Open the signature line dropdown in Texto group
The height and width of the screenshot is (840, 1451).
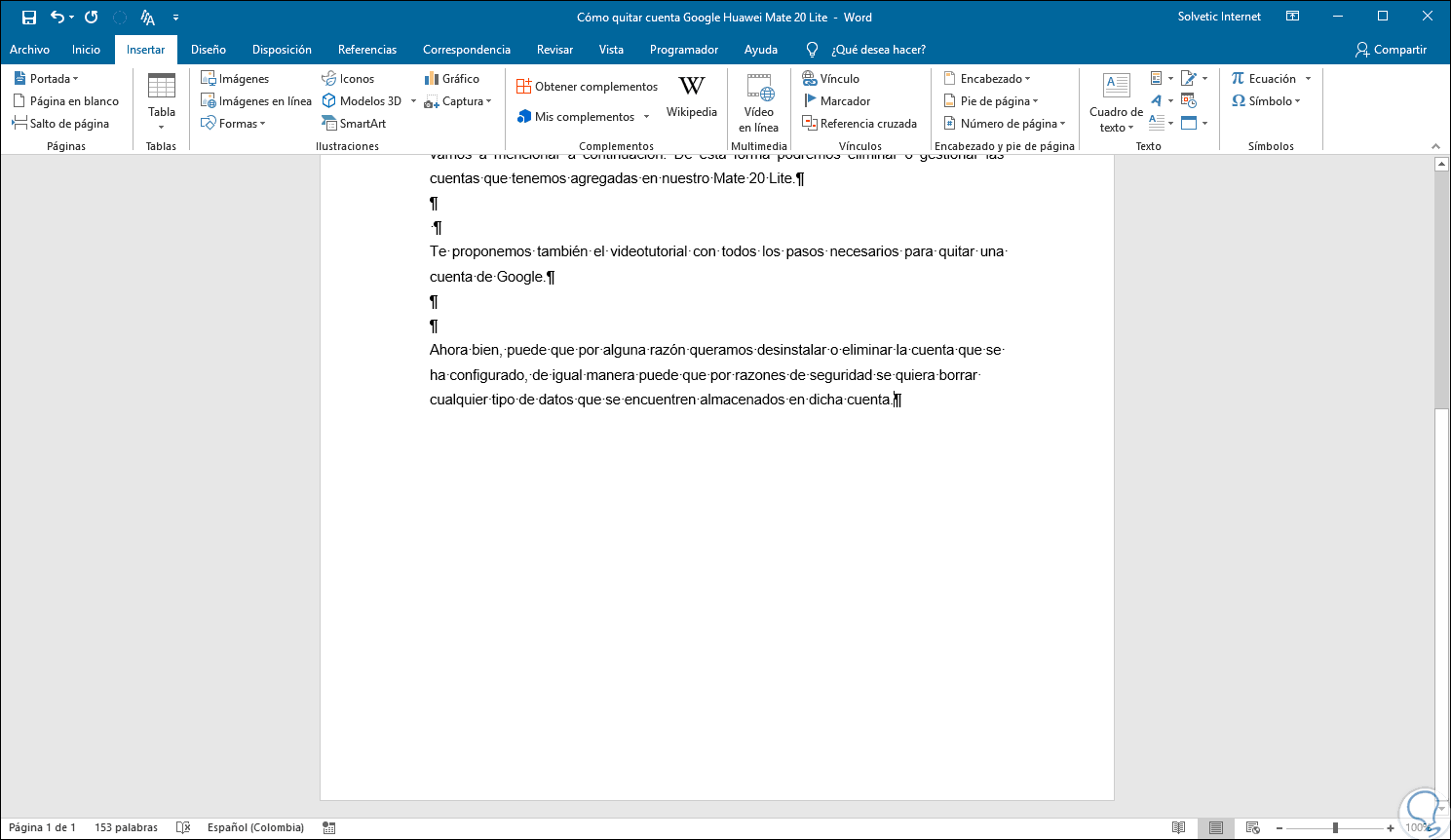[1194, 79]
